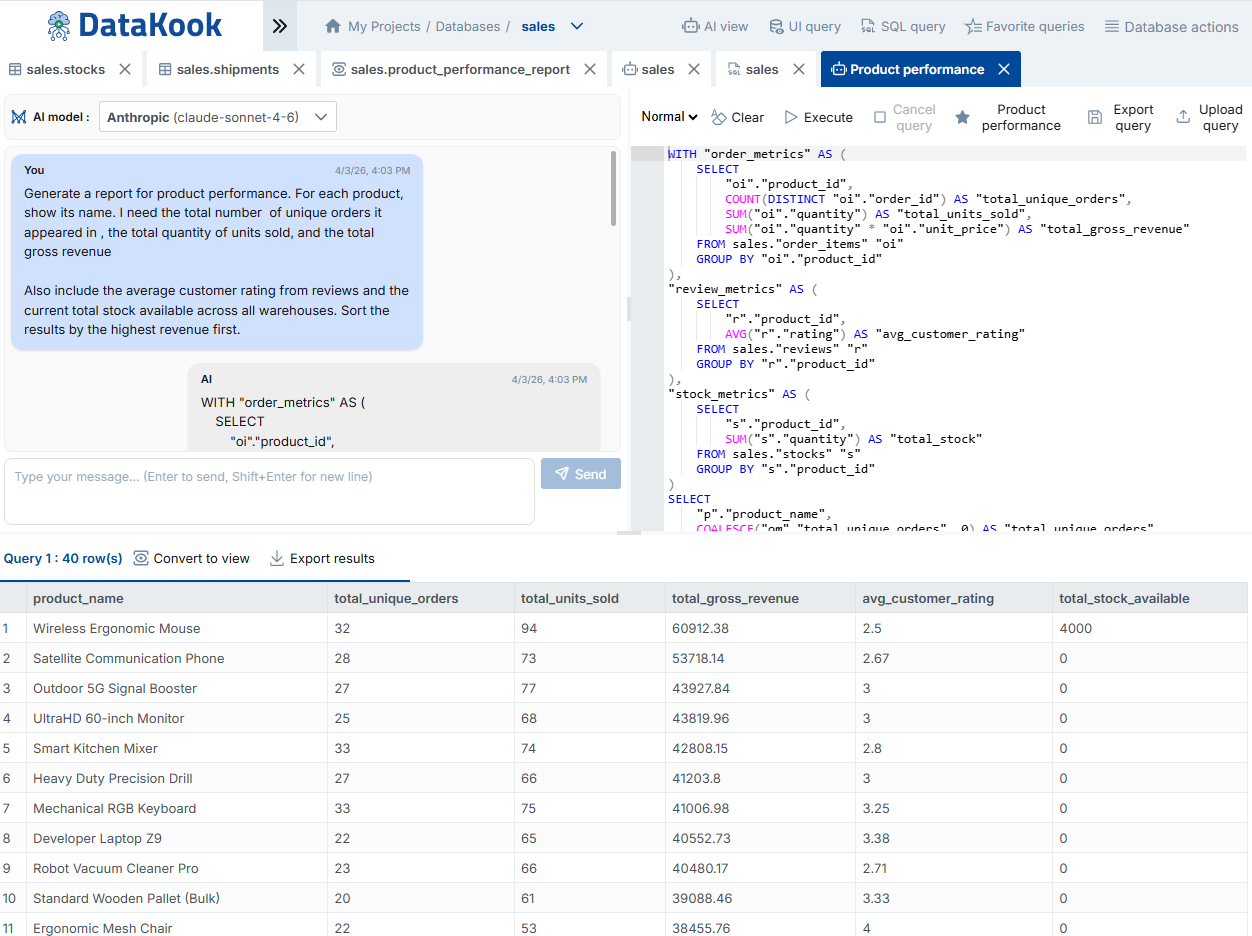The height and width of the screenshot is (936, 1252).
Task: Open the Normal mode dropdown
Action: [669, 117]
